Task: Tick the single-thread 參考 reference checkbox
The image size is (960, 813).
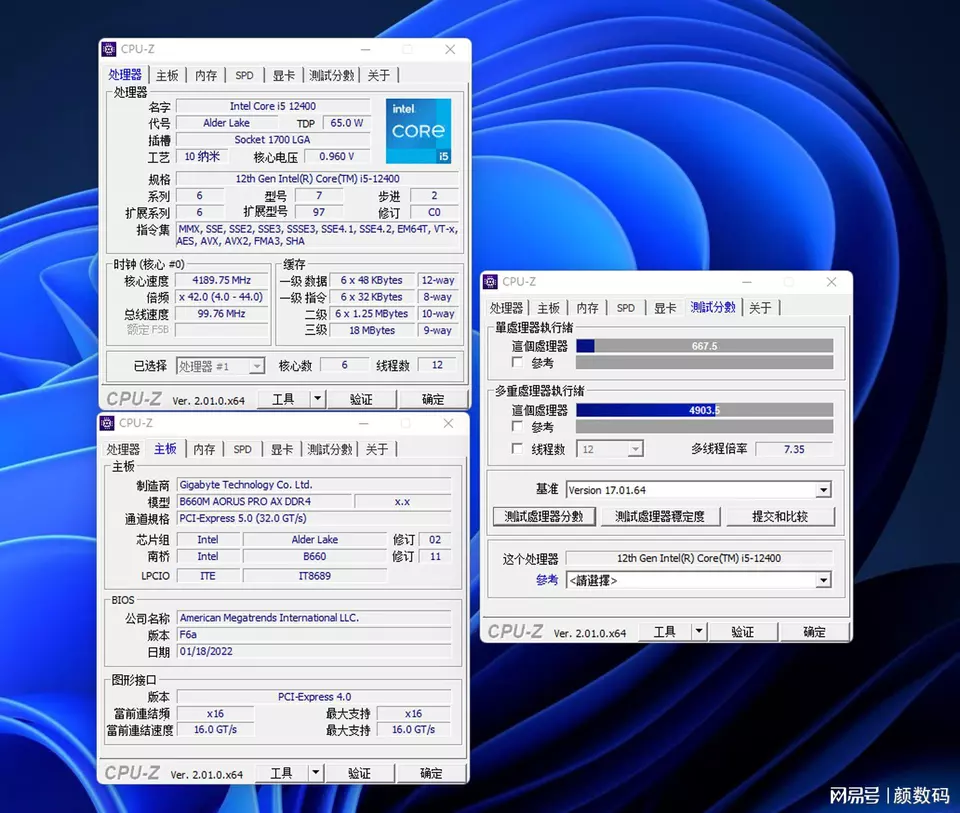Action: point(517,362)
